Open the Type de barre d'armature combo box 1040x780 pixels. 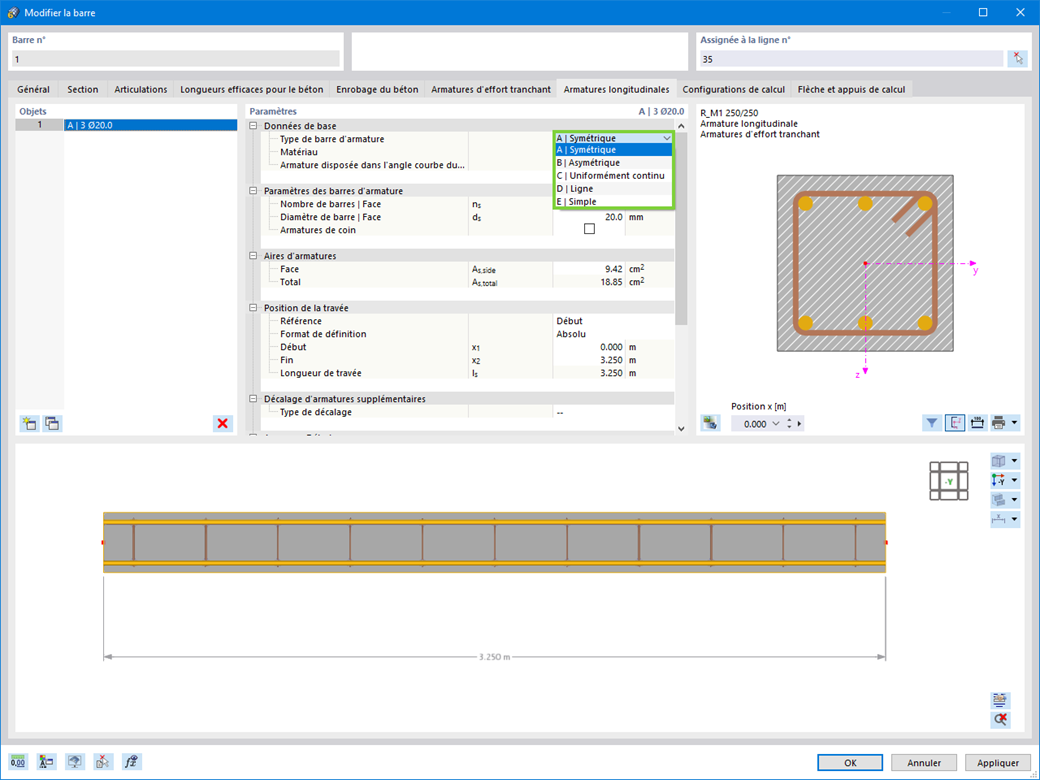614,138
